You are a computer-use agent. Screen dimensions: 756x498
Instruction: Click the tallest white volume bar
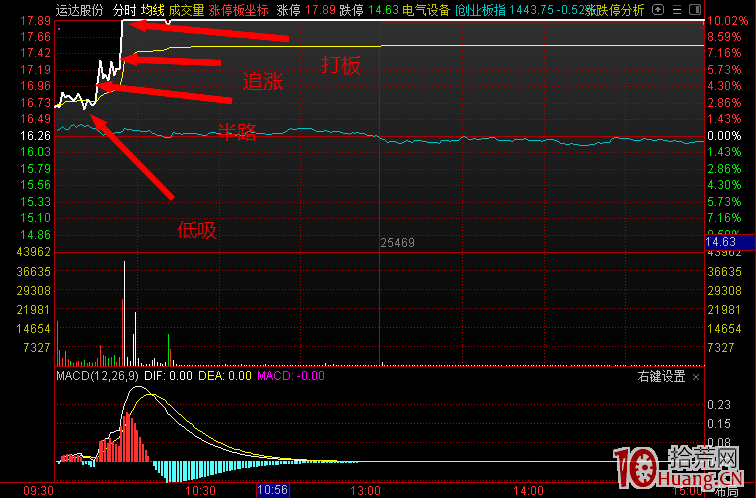(124, 313)
